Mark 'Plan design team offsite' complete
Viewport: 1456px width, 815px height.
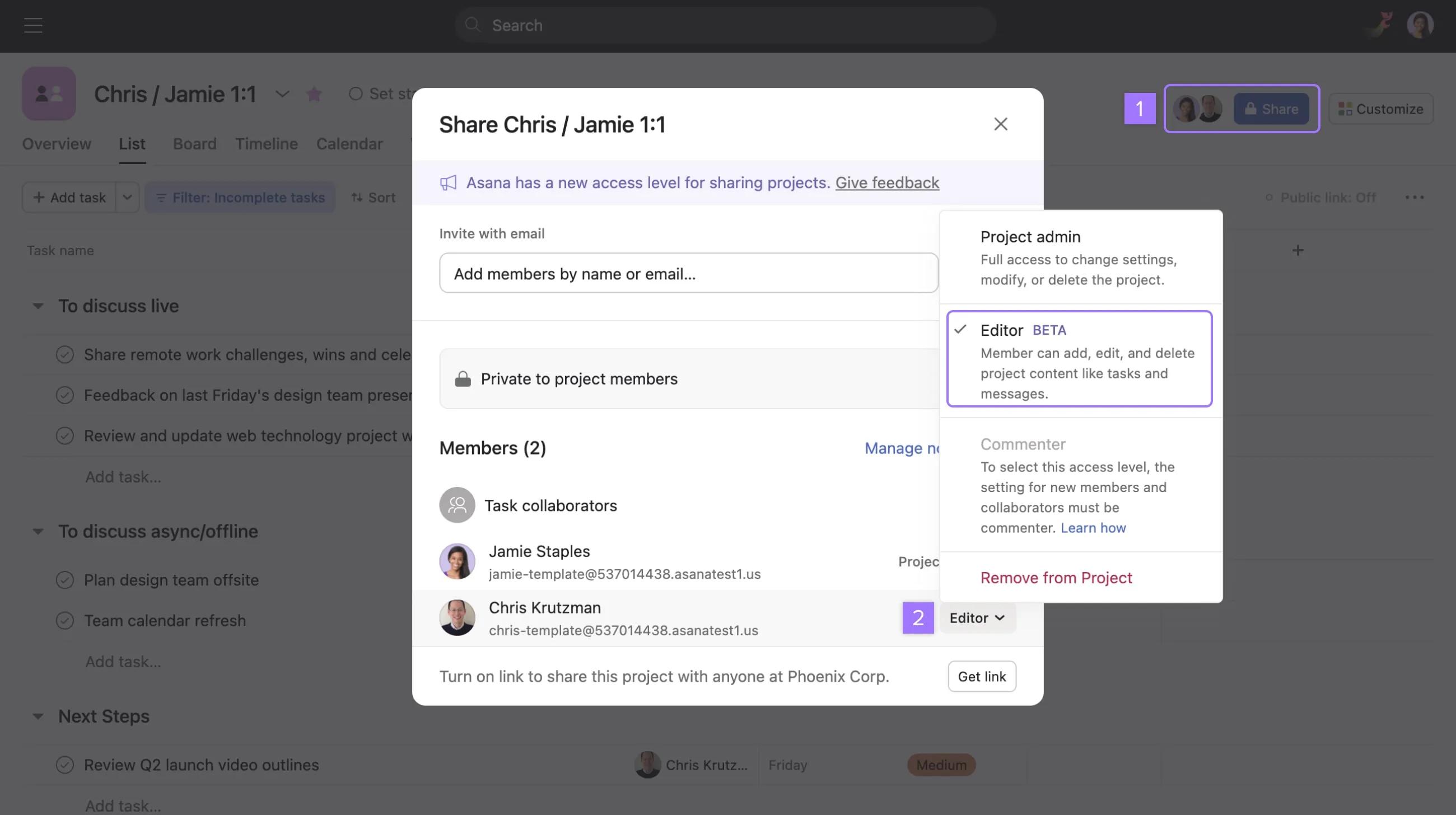[x=65, y=580]
